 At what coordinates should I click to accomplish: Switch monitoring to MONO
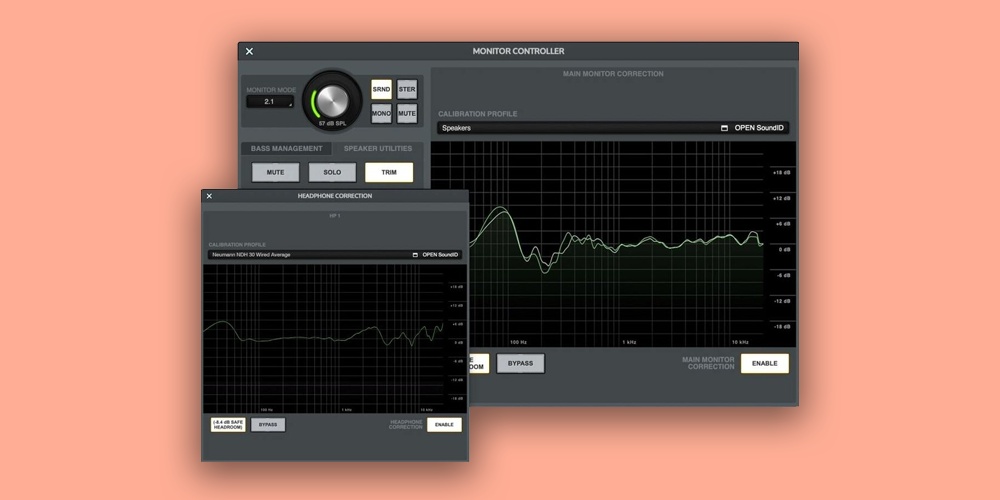click(381, 114)
